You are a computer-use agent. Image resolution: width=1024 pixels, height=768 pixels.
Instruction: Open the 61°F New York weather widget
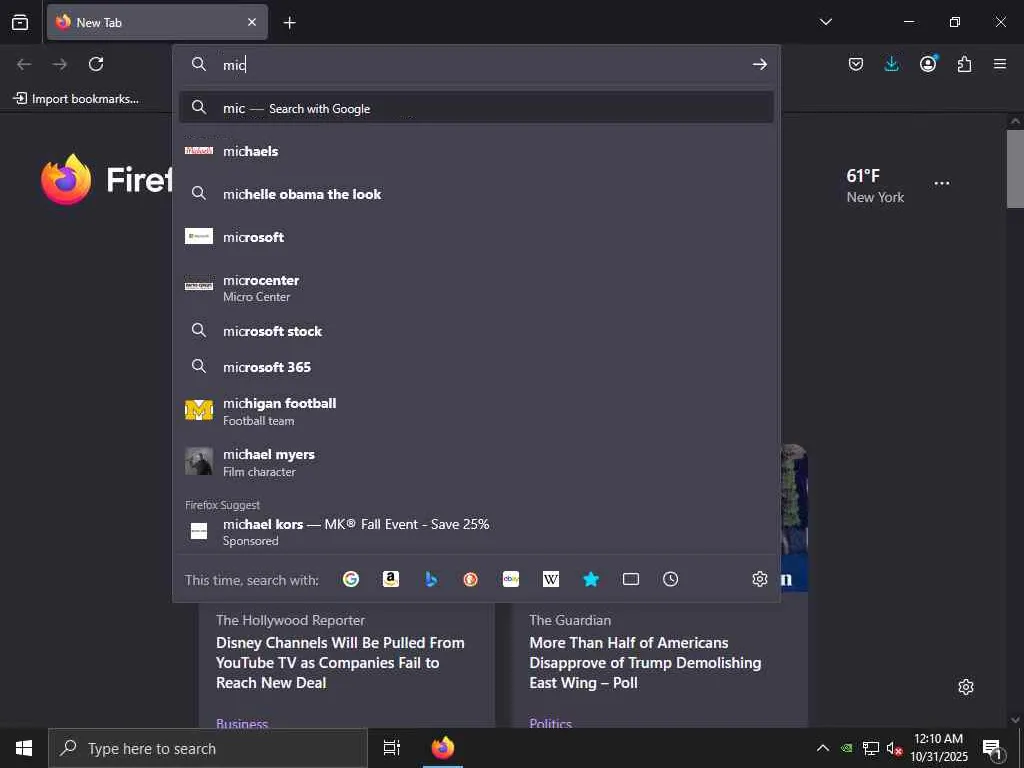[x=875, y=185]
